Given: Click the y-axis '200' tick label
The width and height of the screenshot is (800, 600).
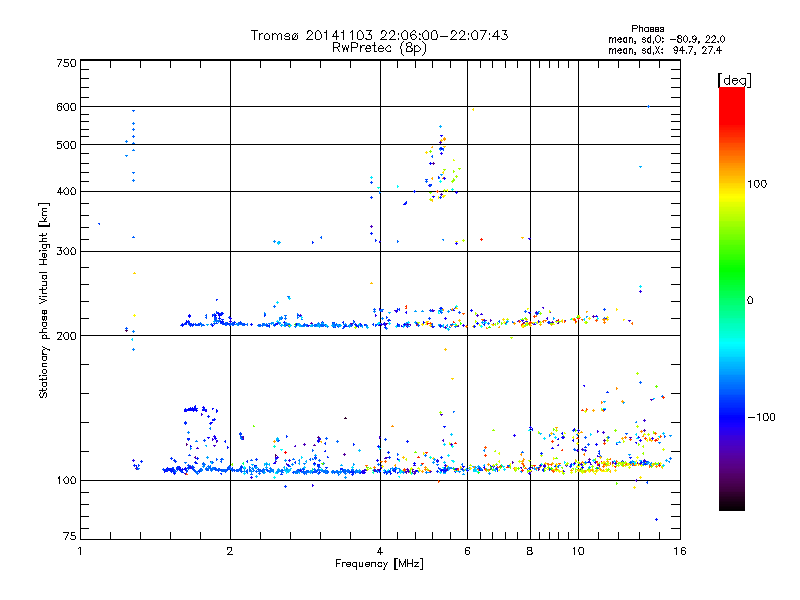Looking at the screenshot, I should pyautogui.click(x=66, y=336).
